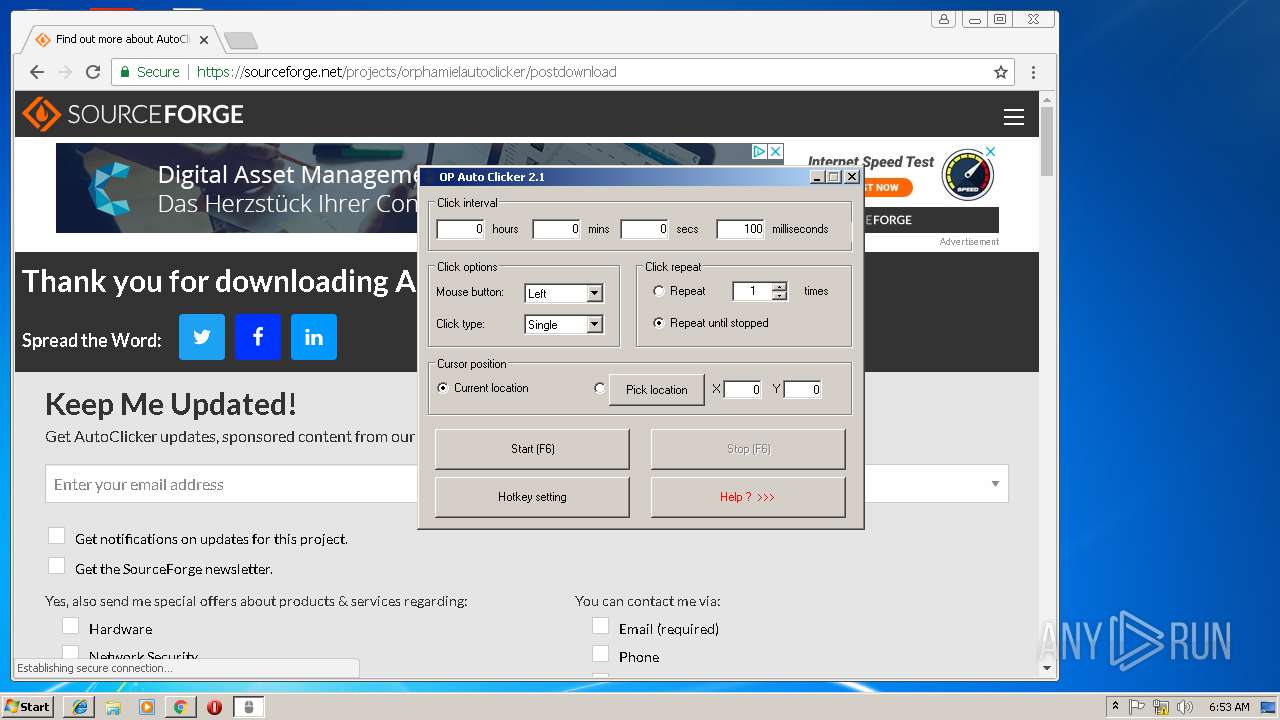This screenshot has height=720, width=1280.
Task: Select Current location radio button
Action: click(443, 388)
